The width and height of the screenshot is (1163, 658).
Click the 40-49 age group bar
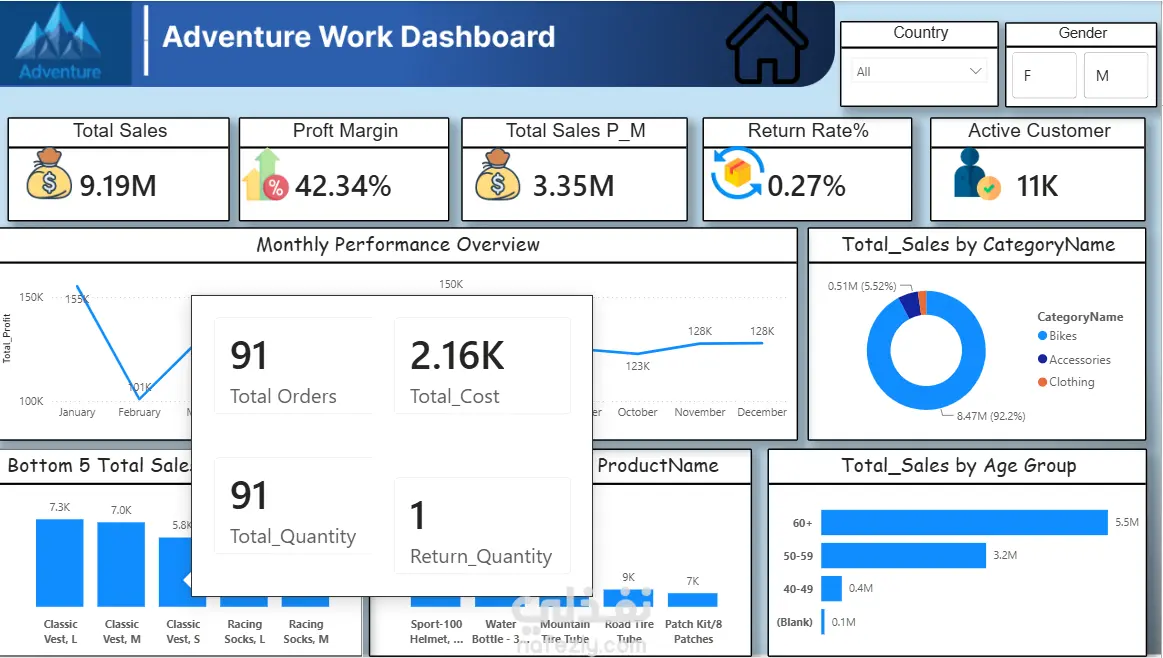click(831, 588)
